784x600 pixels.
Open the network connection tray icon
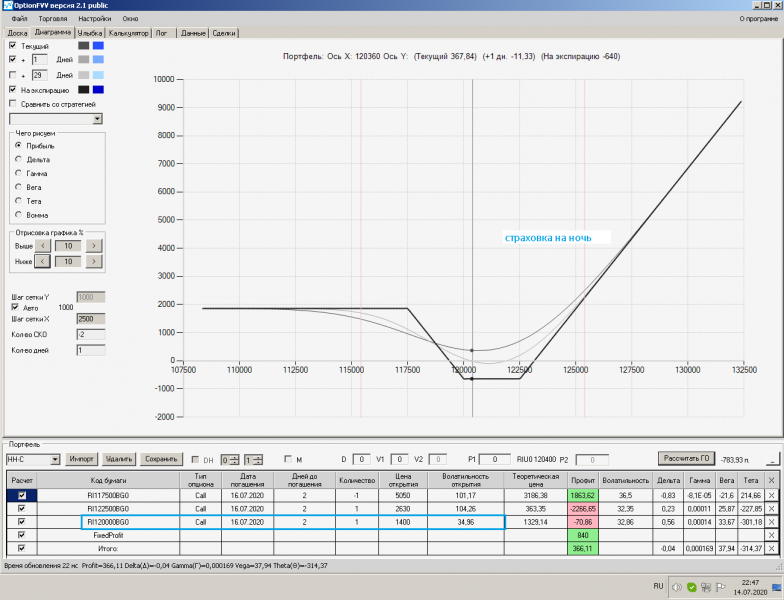tap(706, 588)
